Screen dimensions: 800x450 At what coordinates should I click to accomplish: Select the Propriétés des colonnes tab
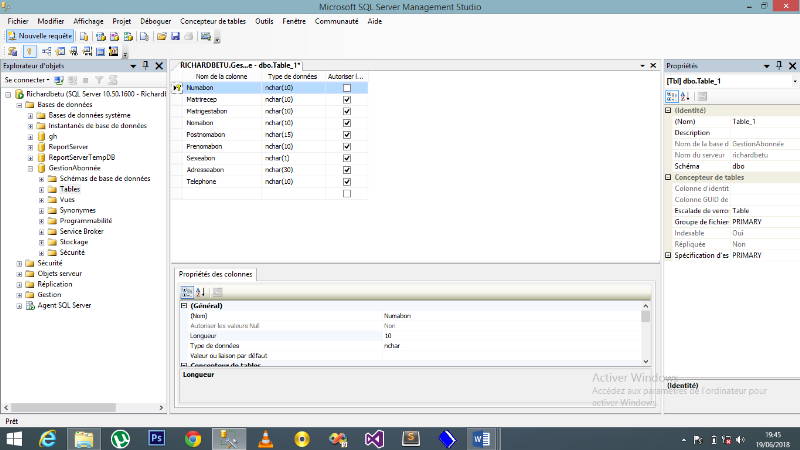[216, 274]
